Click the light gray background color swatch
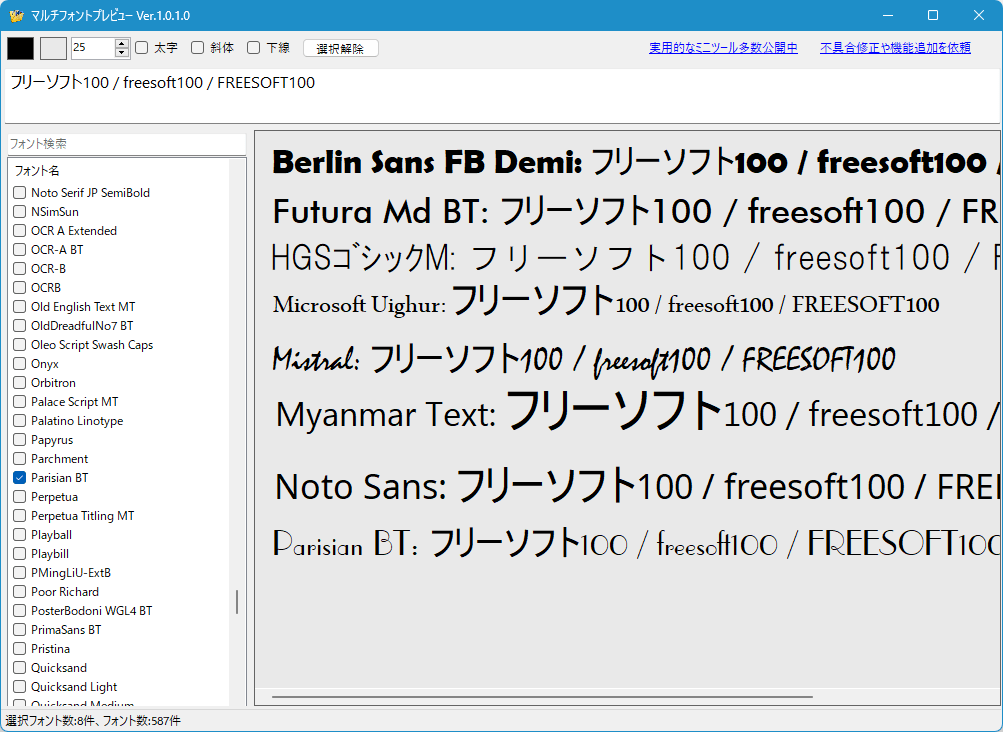 (53, 48)
